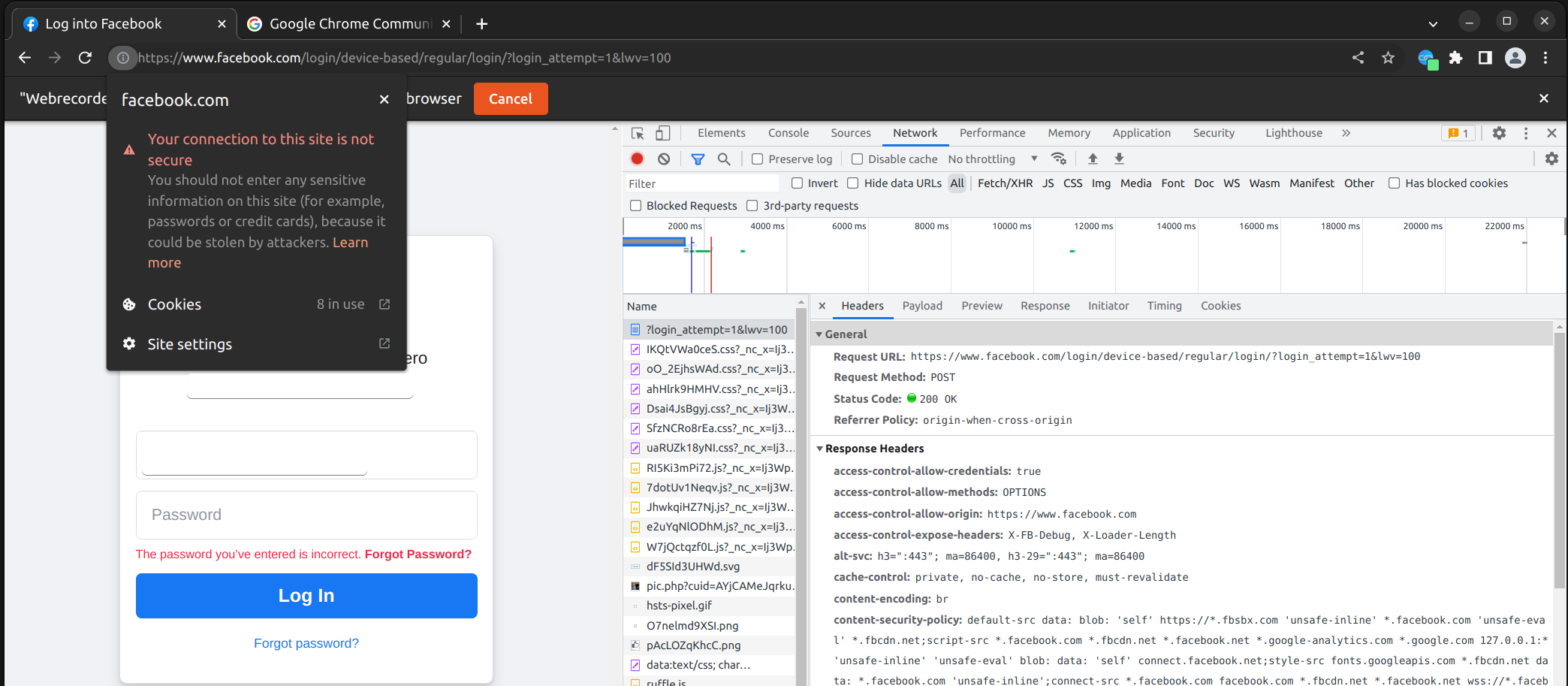The width and height of the screenshot is (1568, 686).
Task: Open network search magnifier
Action: pyautogui.click(x=724, y=159)
